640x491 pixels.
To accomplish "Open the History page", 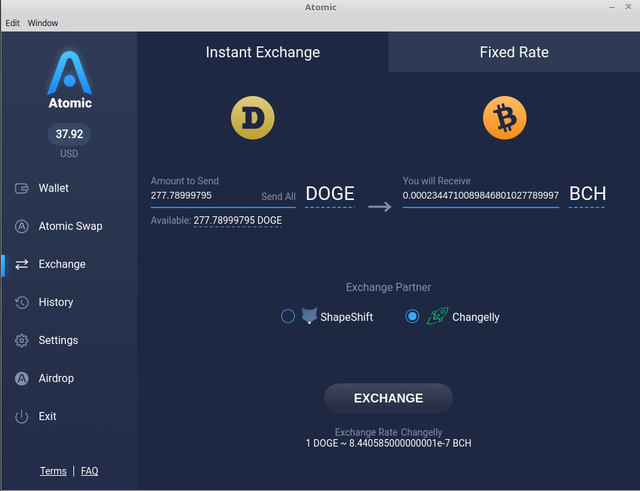I will pos(56,302).
